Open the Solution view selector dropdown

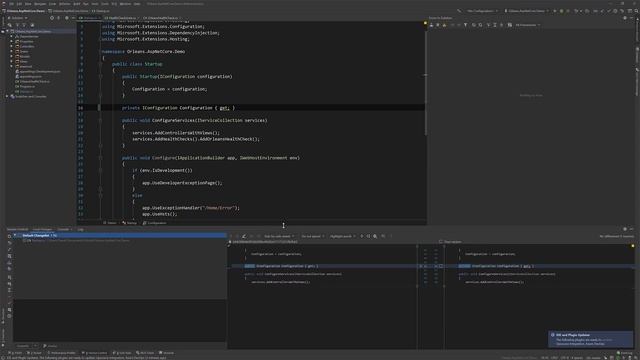click(x=18, y=18)
